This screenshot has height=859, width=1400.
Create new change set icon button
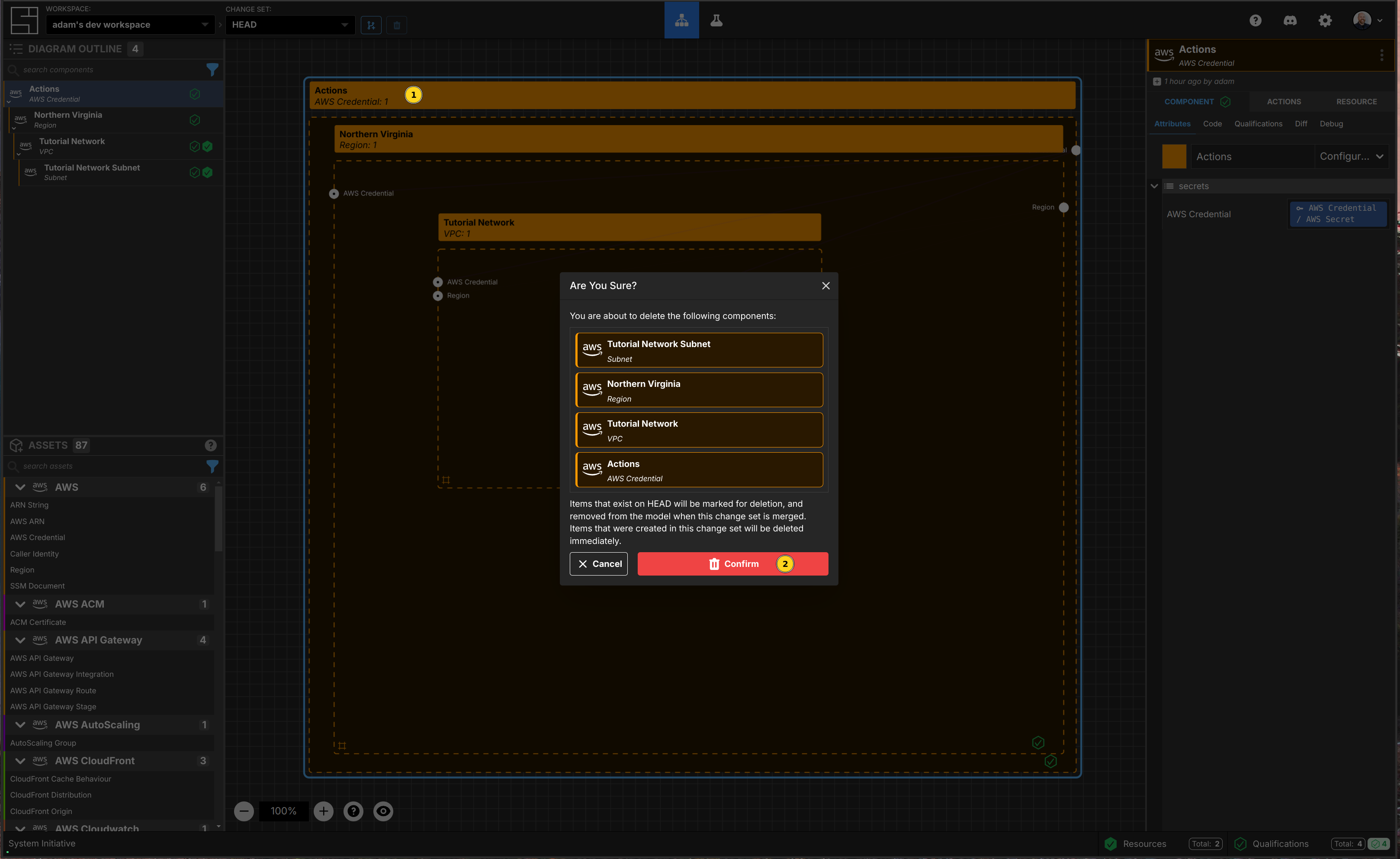click(371, 25)
